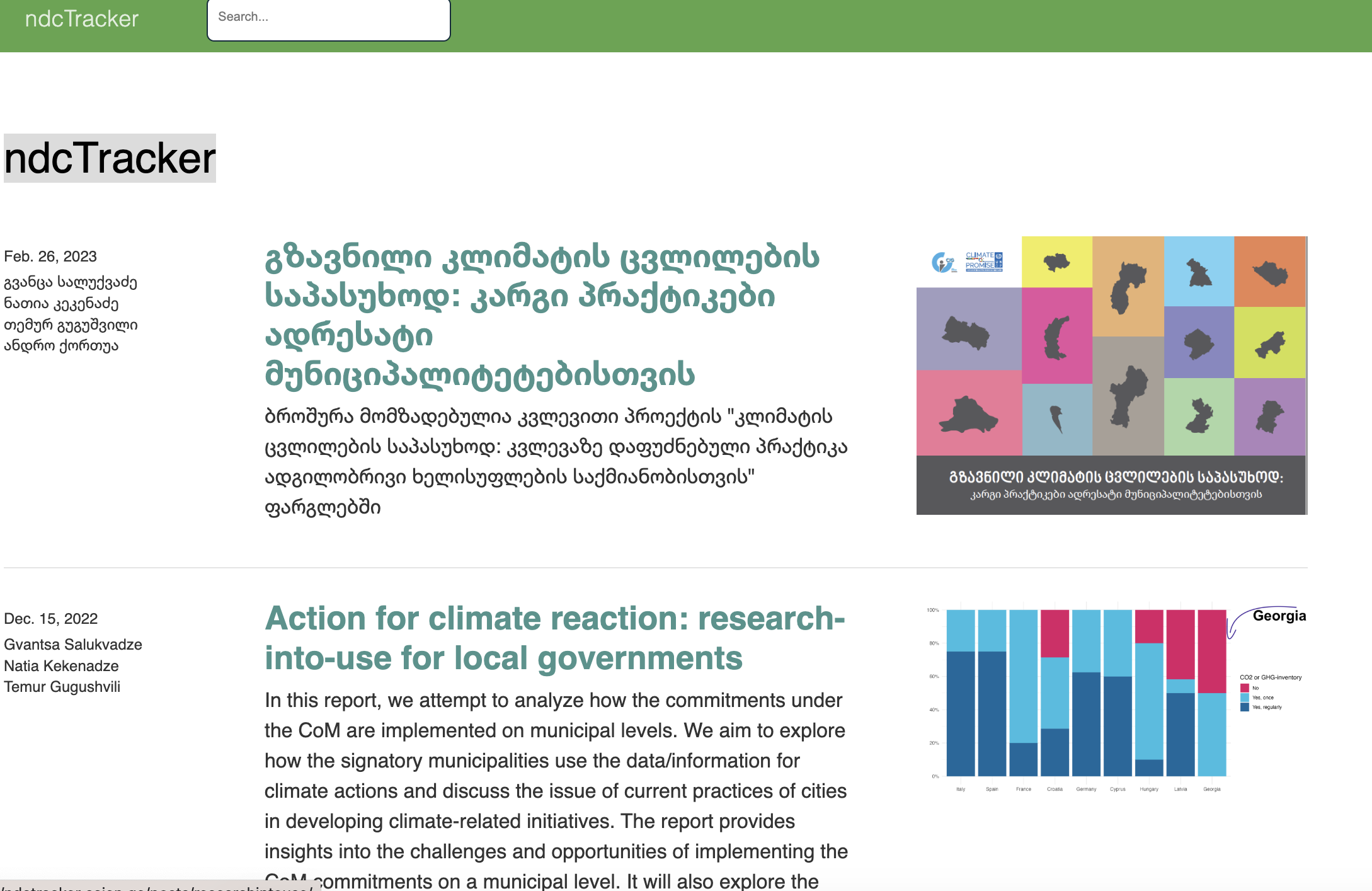Click the Italy bar in the chart
1372x891 pixels.
point(961,693)
